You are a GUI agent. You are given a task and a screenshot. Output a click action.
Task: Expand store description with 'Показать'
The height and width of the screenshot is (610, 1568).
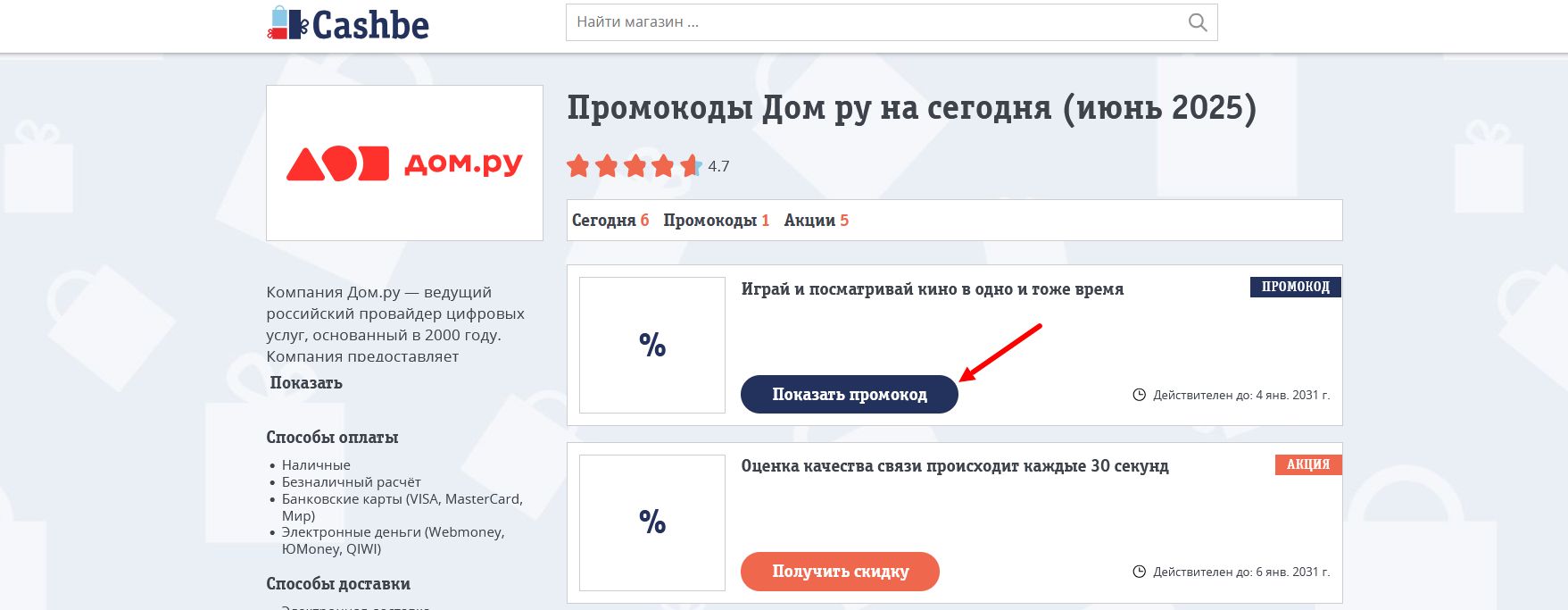coord(306,383)
